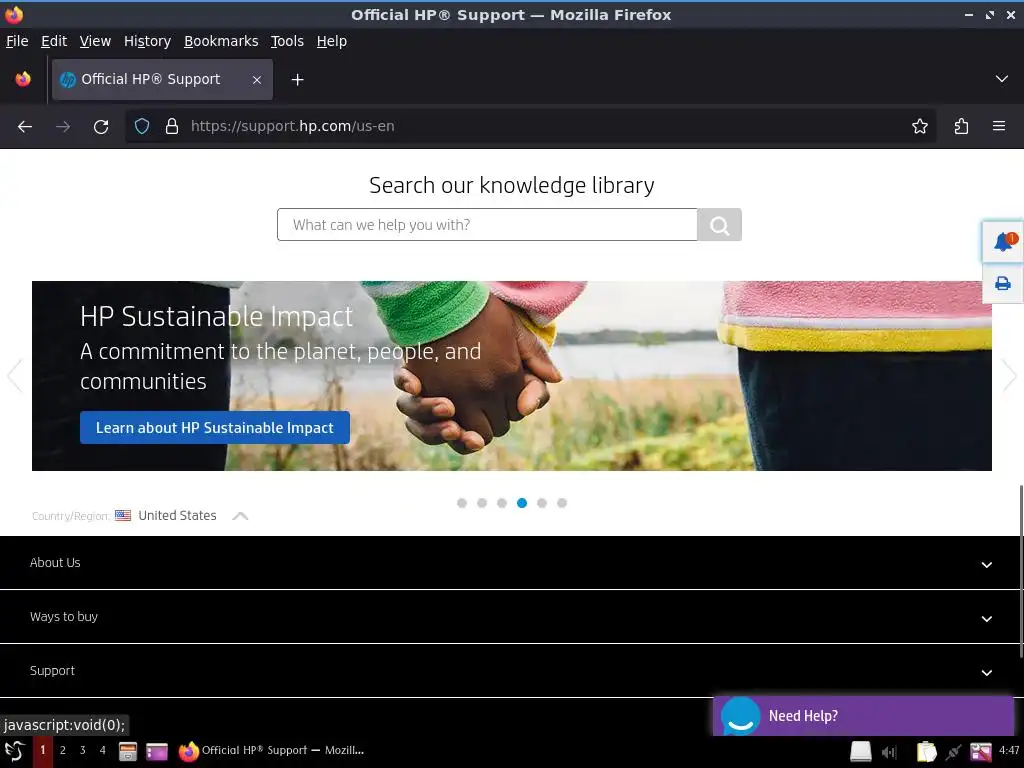Open the Bookmarks menu

pos(221,41)
